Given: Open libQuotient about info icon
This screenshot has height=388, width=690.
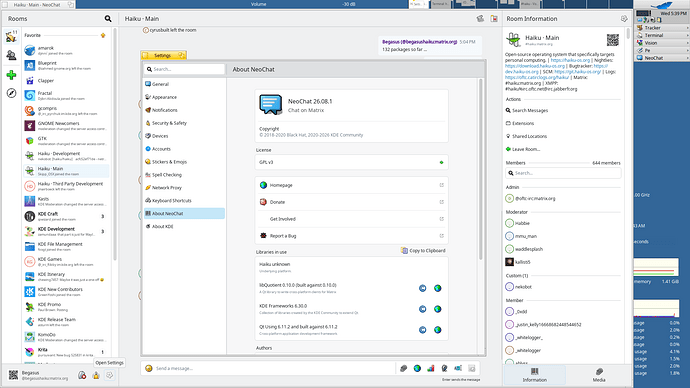Looking at the screenshot, I should [x=422, y=288].
